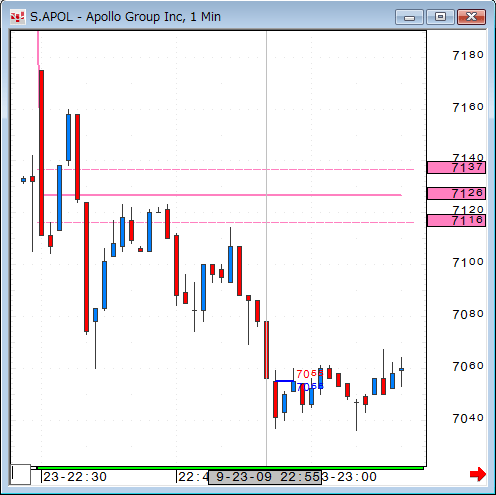Image resolution: width=496 pixels, height=495 pixels.
Task: Click the 7080 price scale value
Action: 468,314
